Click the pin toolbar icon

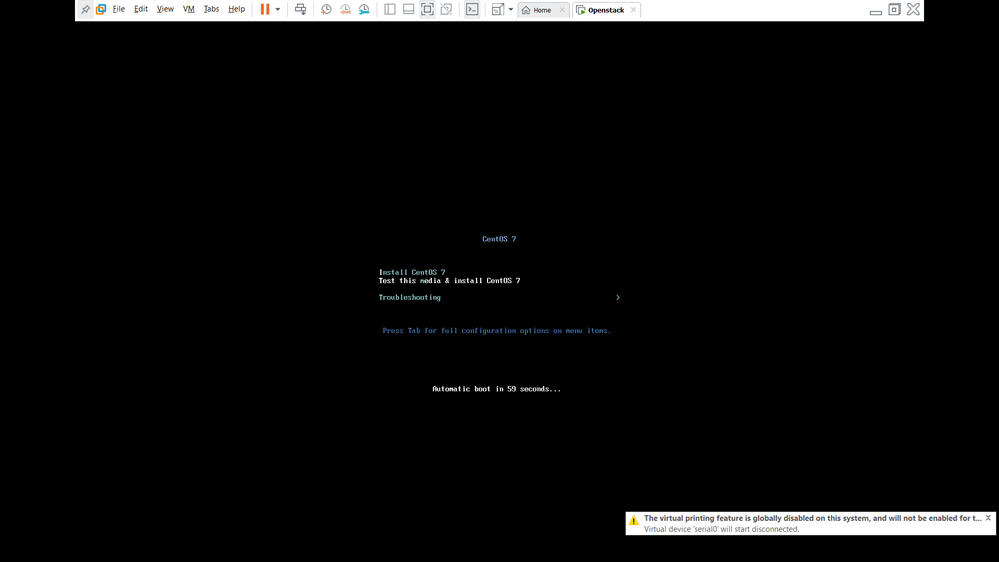tap(85, 10)
